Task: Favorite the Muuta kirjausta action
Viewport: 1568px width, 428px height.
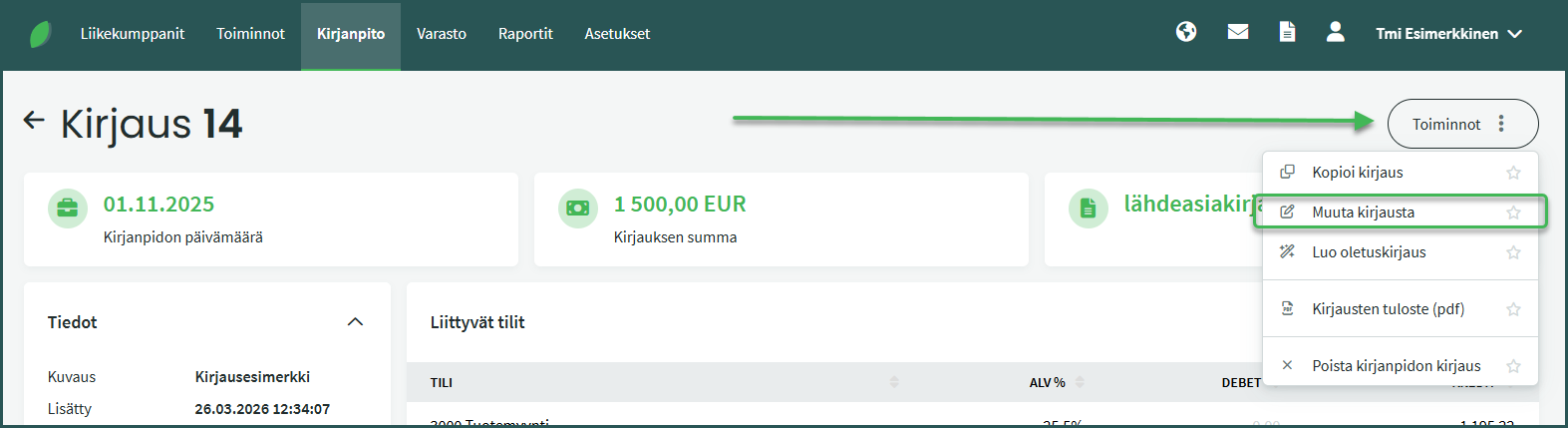Action: click(1513, 213)
